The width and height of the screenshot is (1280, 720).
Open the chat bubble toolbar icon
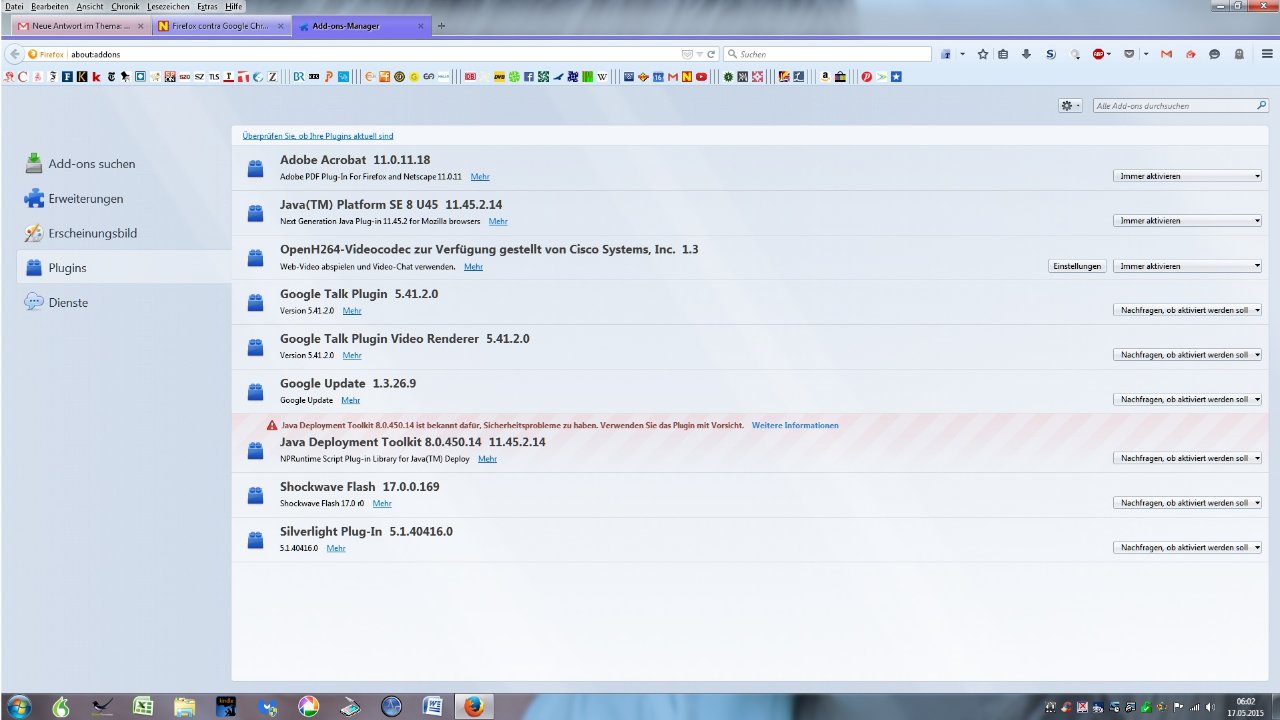(x=1214, y=54)
